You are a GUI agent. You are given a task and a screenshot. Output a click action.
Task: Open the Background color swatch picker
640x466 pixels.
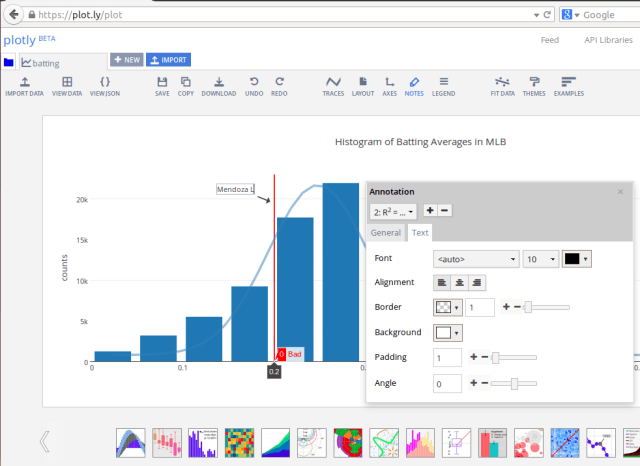pyautogui.click(x=448, y=332)
